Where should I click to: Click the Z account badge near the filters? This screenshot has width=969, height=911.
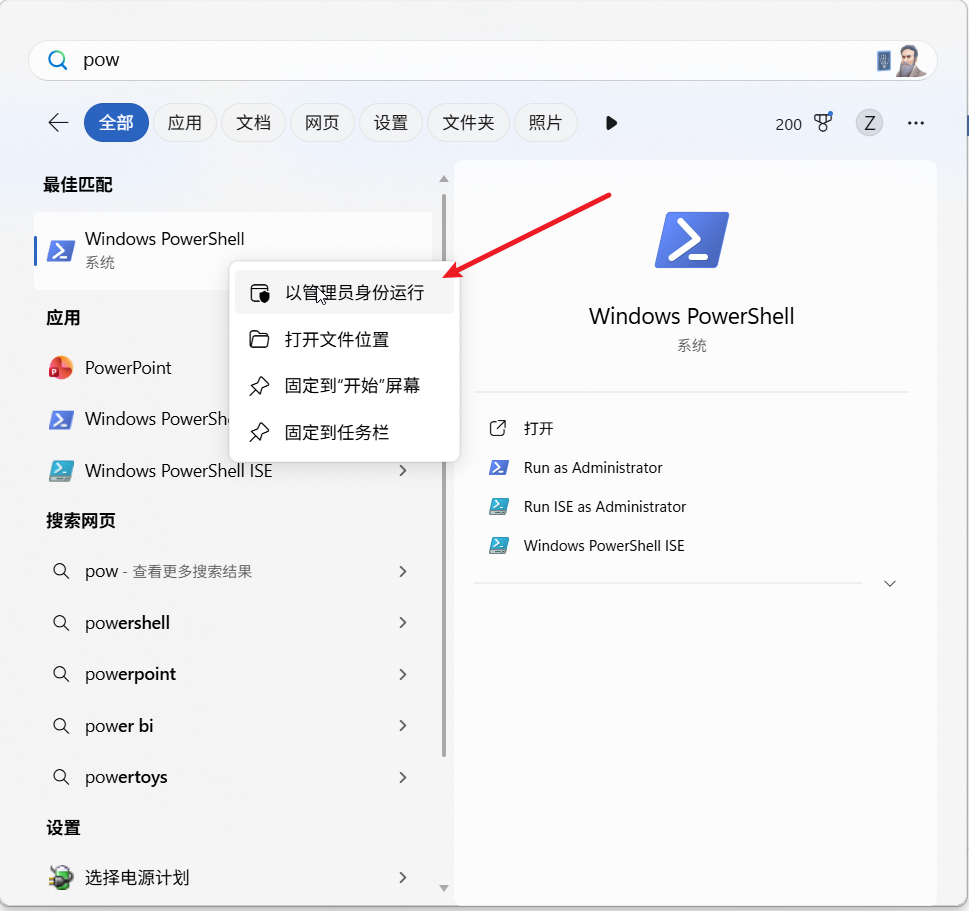pyautogui.click(x=868, y=122)
